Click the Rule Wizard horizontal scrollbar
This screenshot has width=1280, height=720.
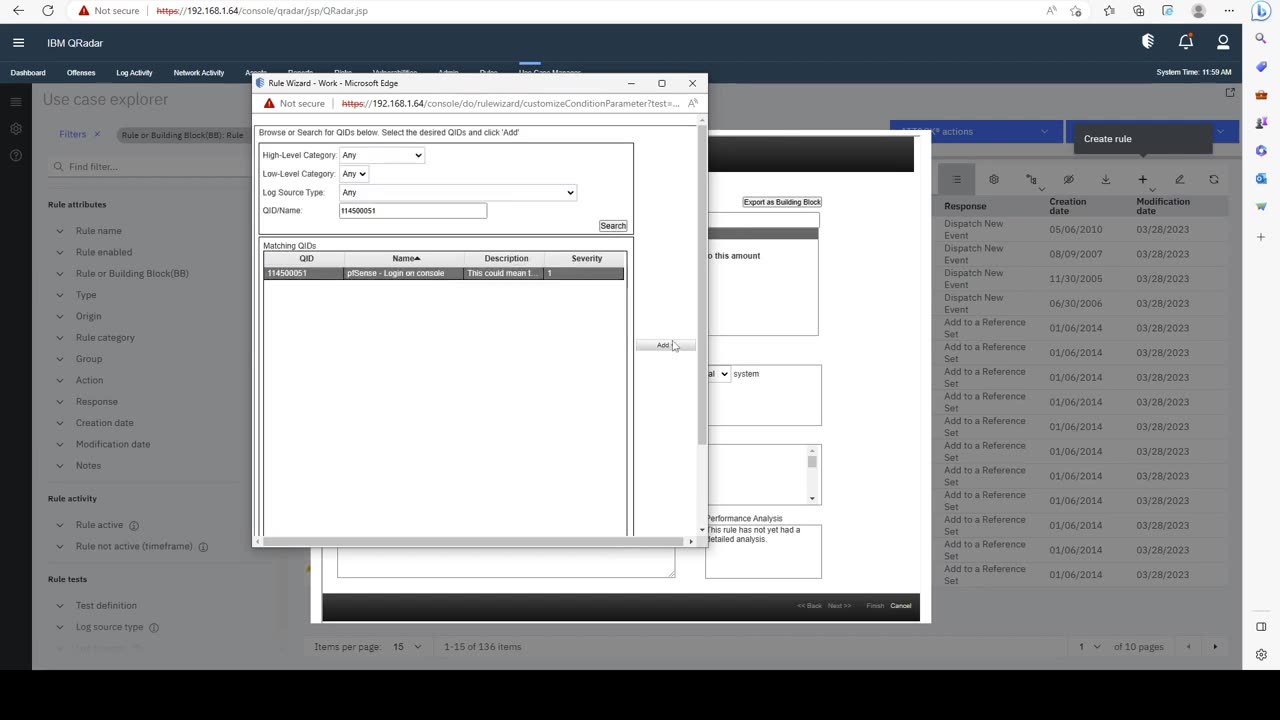476,542
